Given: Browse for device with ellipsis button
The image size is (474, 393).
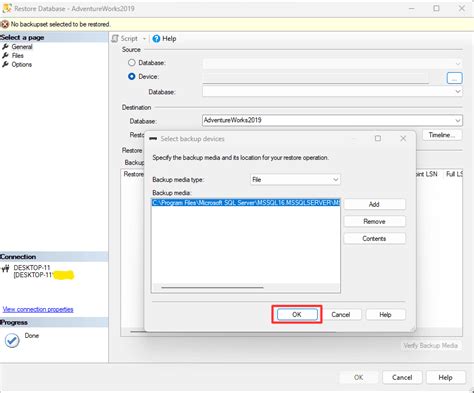Looking at the screenshot, I should coord(454,78).
